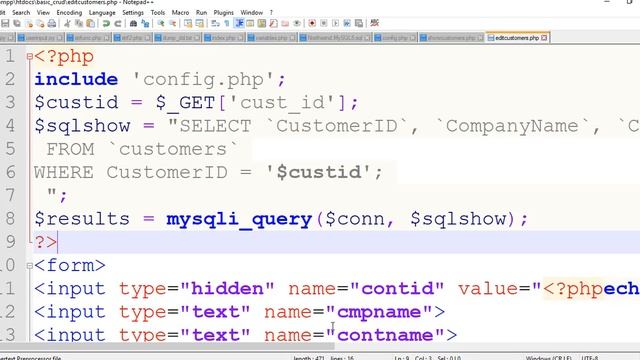Toggle file monitoring eye icon

(297, 23)
